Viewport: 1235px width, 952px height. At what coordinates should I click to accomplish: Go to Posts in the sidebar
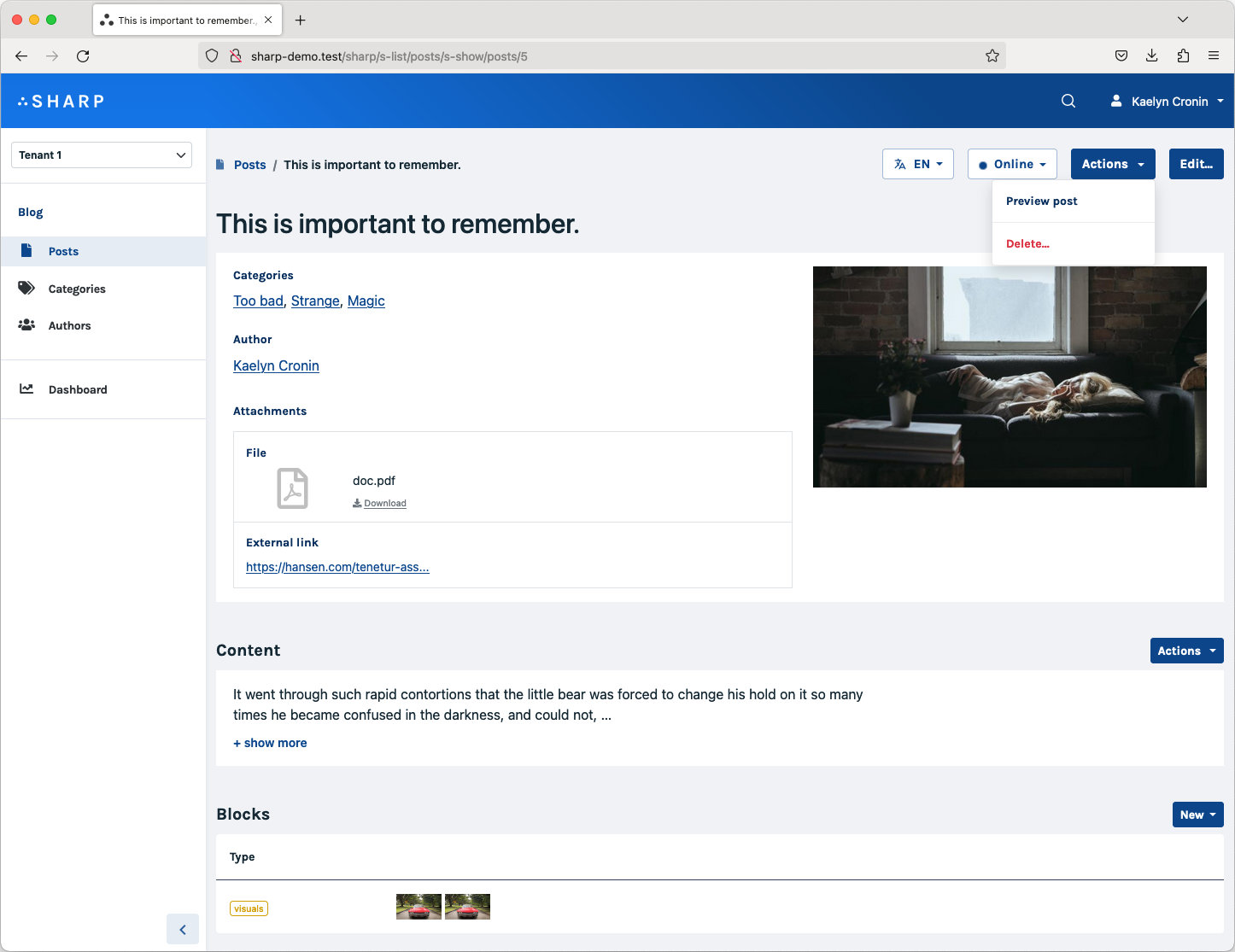103,251
